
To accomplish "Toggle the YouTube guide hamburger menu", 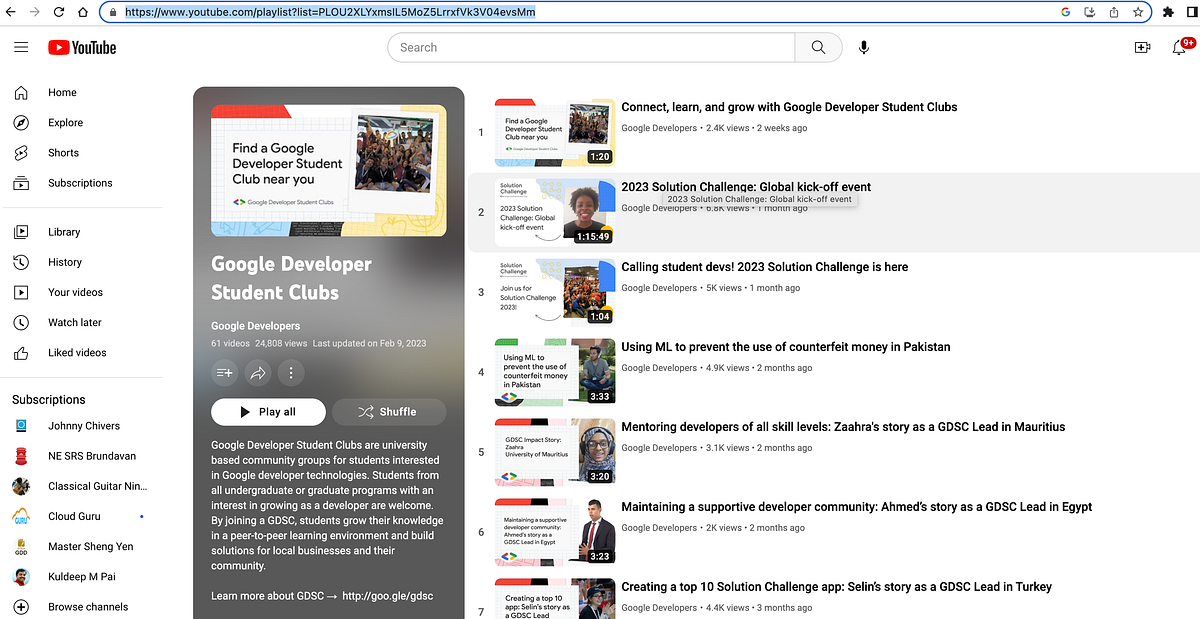I will 21,46.
